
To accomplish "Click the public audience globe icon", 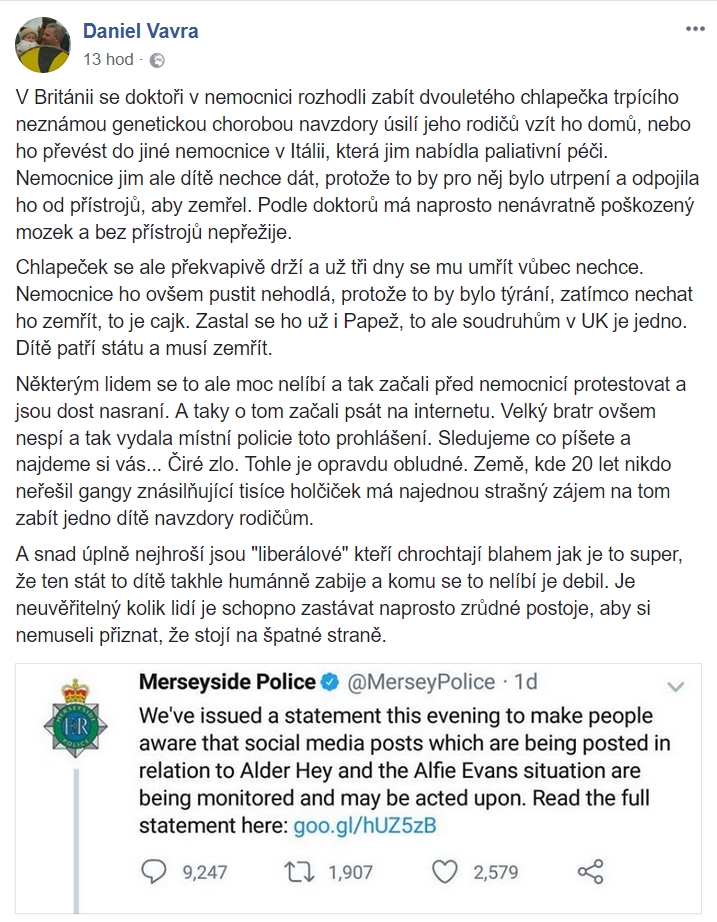I will (x=157, y=60).
